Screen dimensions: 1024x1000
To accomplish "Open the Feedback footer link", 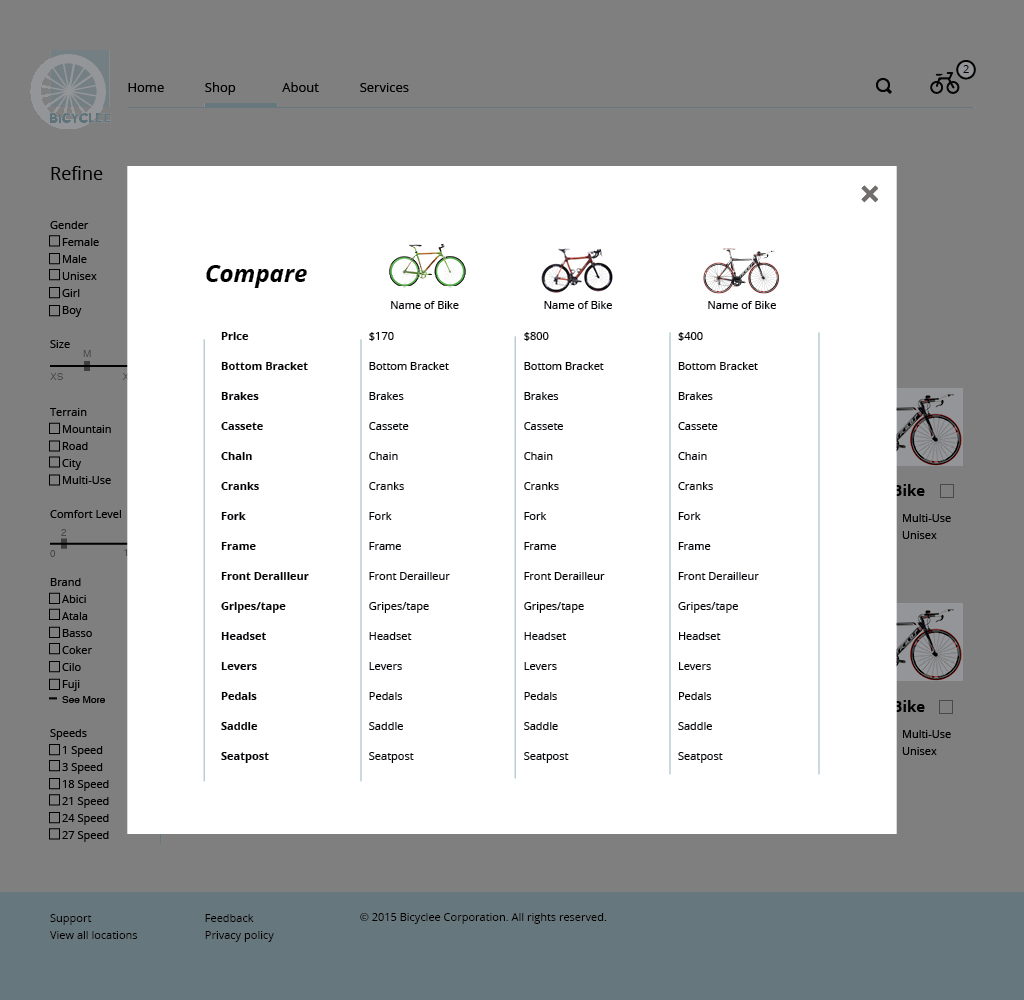I will coord(229,918).
